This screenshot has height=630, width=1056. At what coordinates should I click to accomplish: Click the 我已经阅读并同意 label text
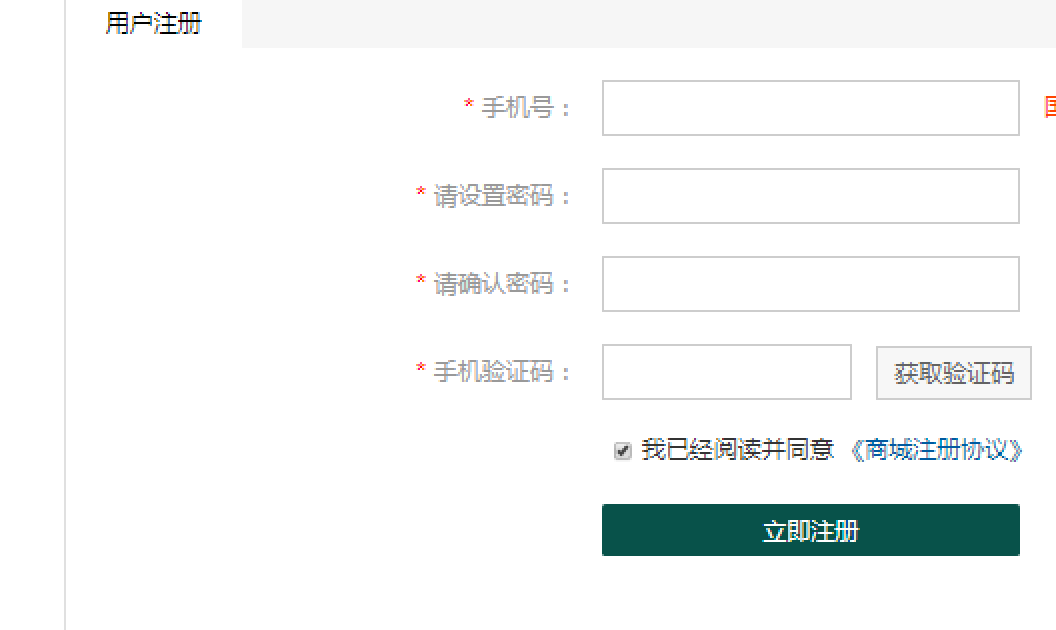(x=737, y=450)
